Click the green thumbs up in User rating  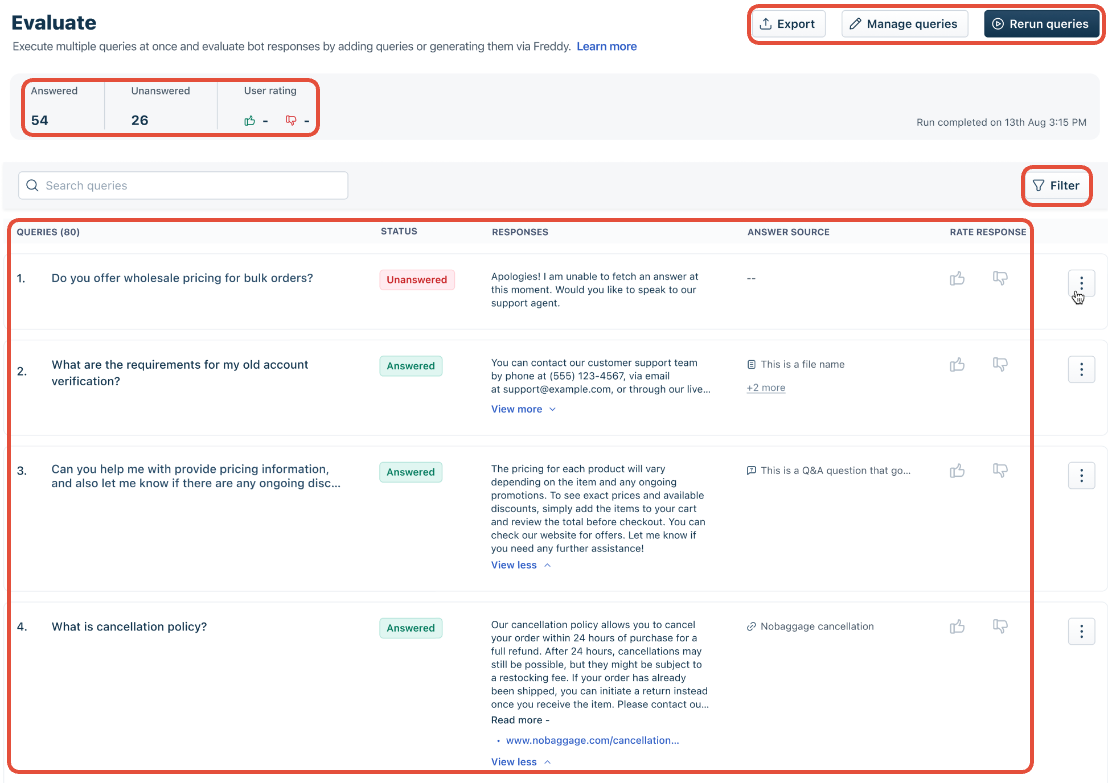point(249,121)
